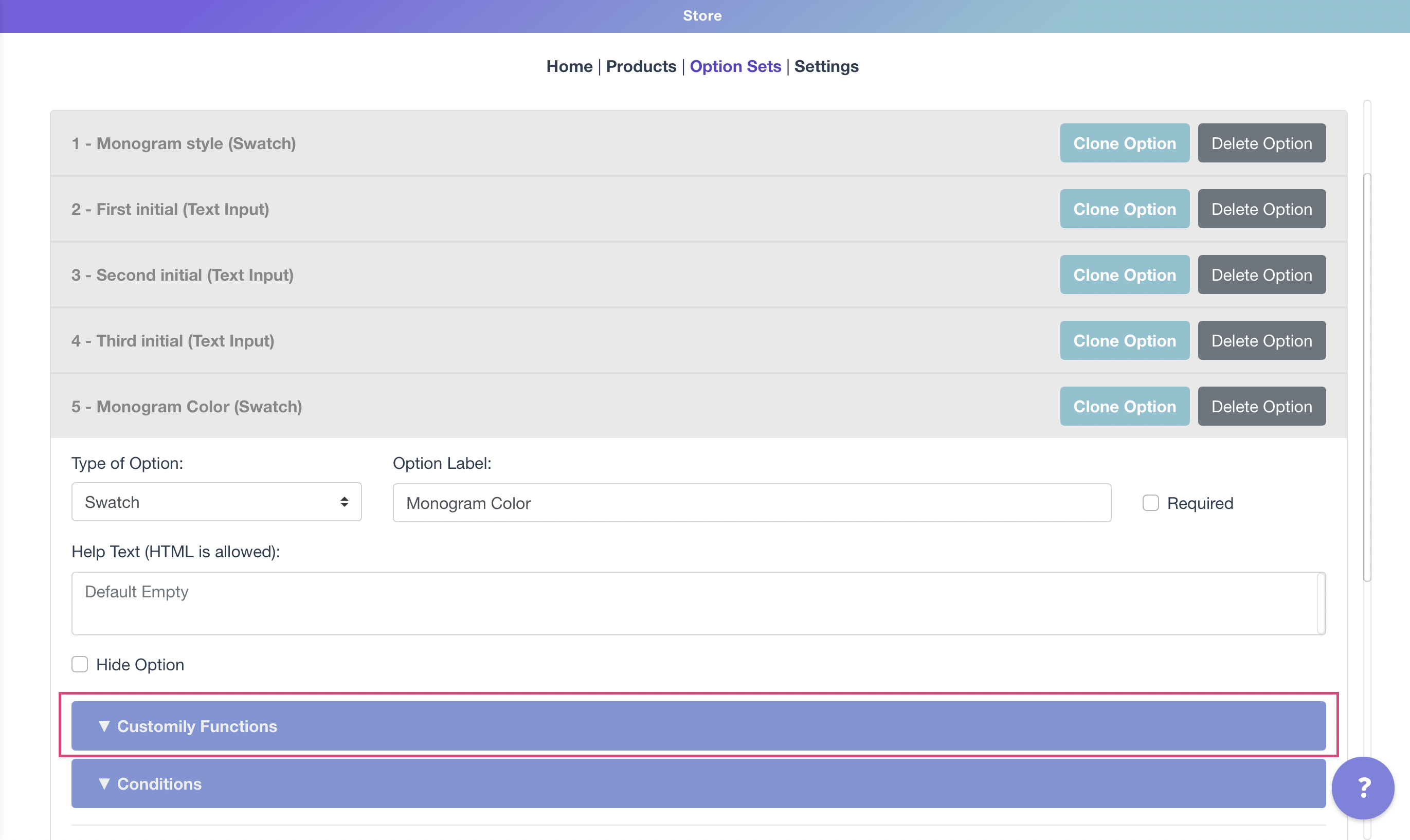Click the Option Label text field
The image size is (1410, 840).
pyautogui.click(x=751, y=503)
